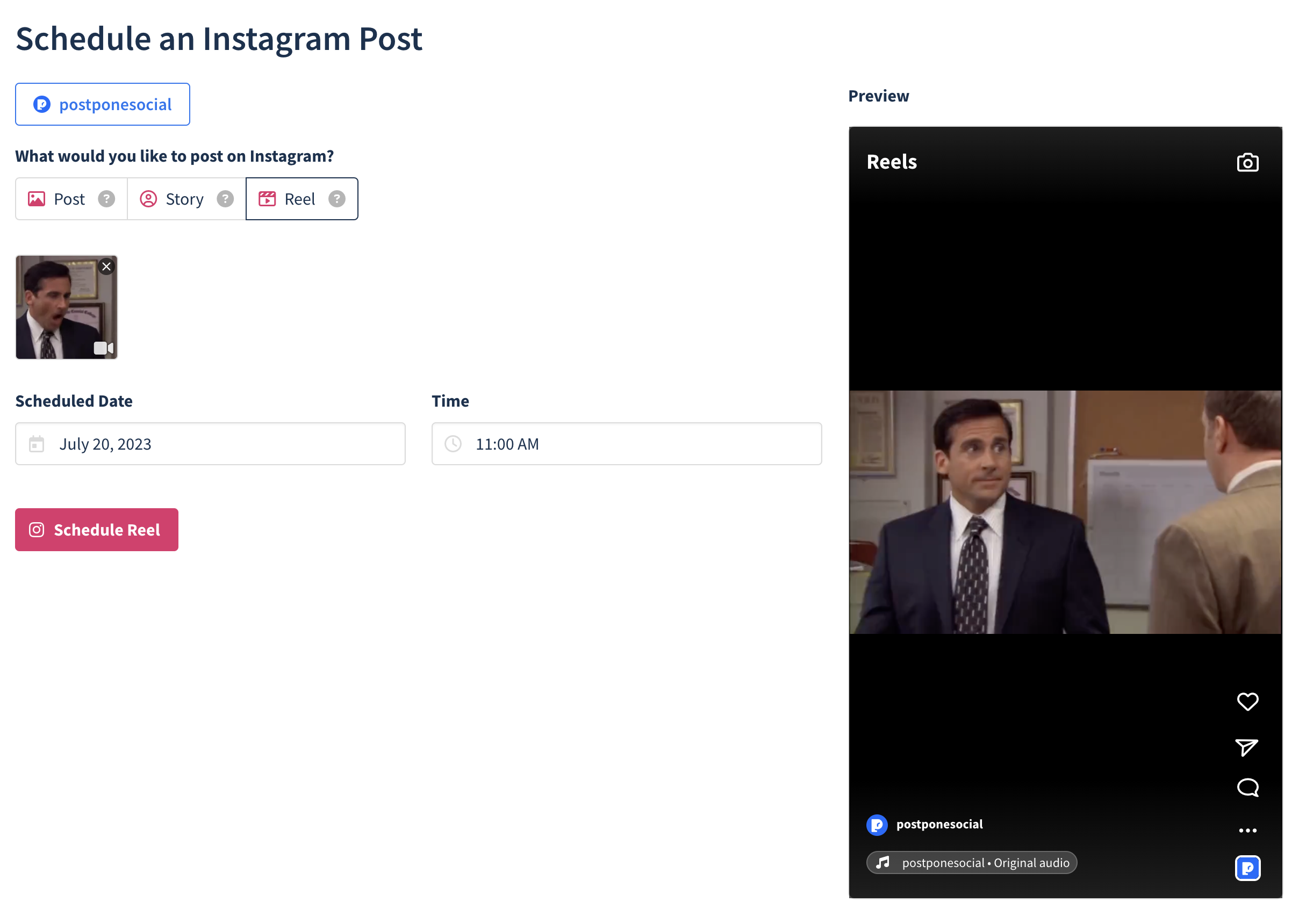Image resolution: width=1306 pixels, height=924 pixels.
Task: Click the postponesocial account button
Action: pos(103,104)
